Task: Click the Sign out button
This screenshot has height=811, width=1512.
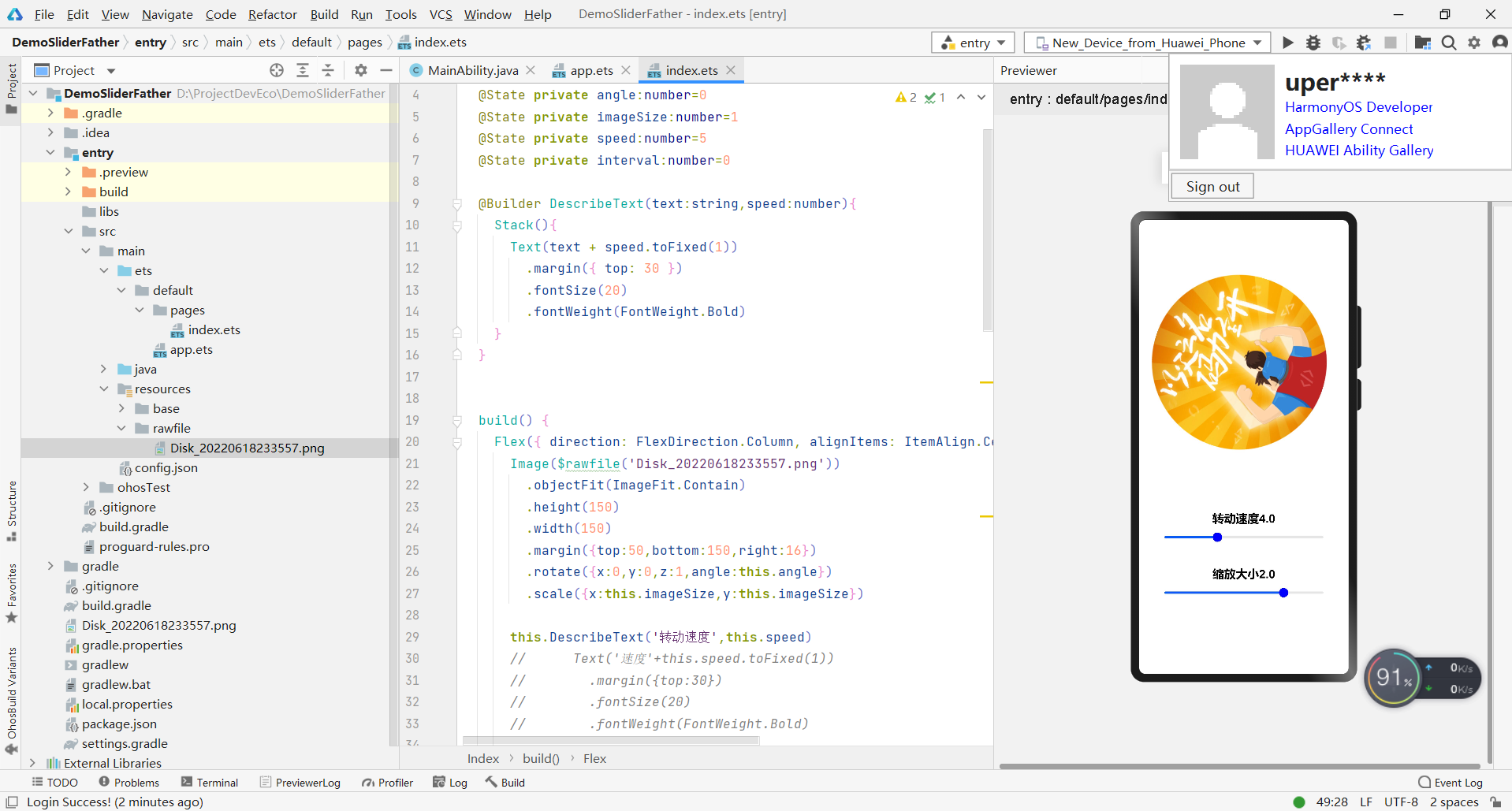Action: coord(1212,187)
